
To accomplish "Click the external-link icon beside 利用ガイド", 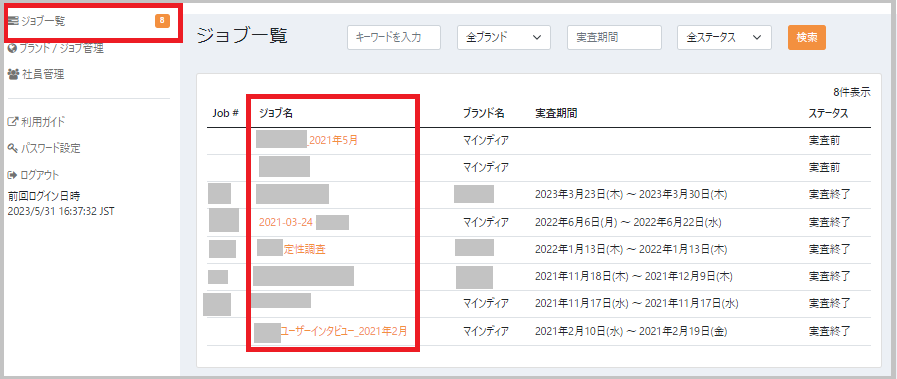I will click(x=13, y=122).
